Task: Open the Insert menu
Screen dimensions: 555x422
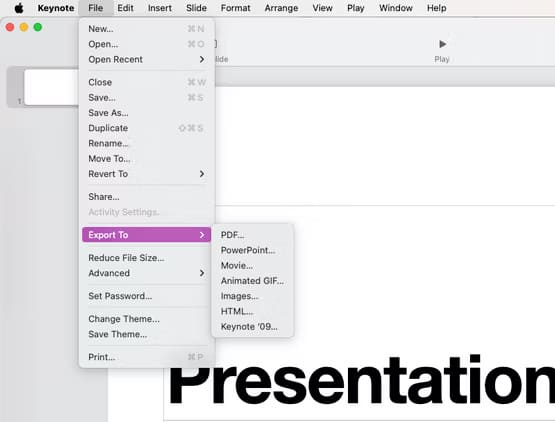Action: tap(160, 8)
